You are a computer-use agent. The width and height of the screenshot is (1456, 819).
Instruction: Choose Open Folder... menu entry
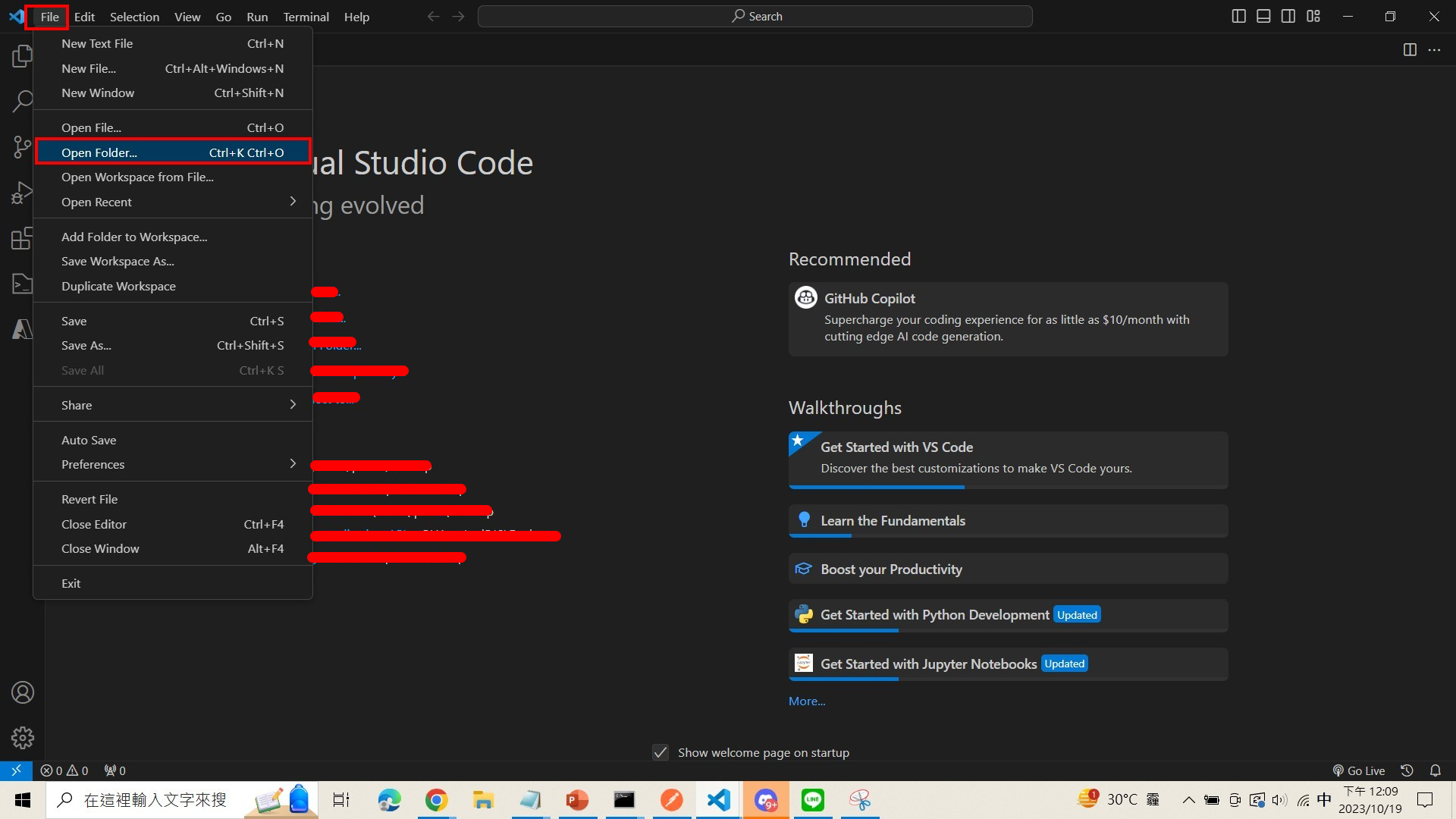173,152
